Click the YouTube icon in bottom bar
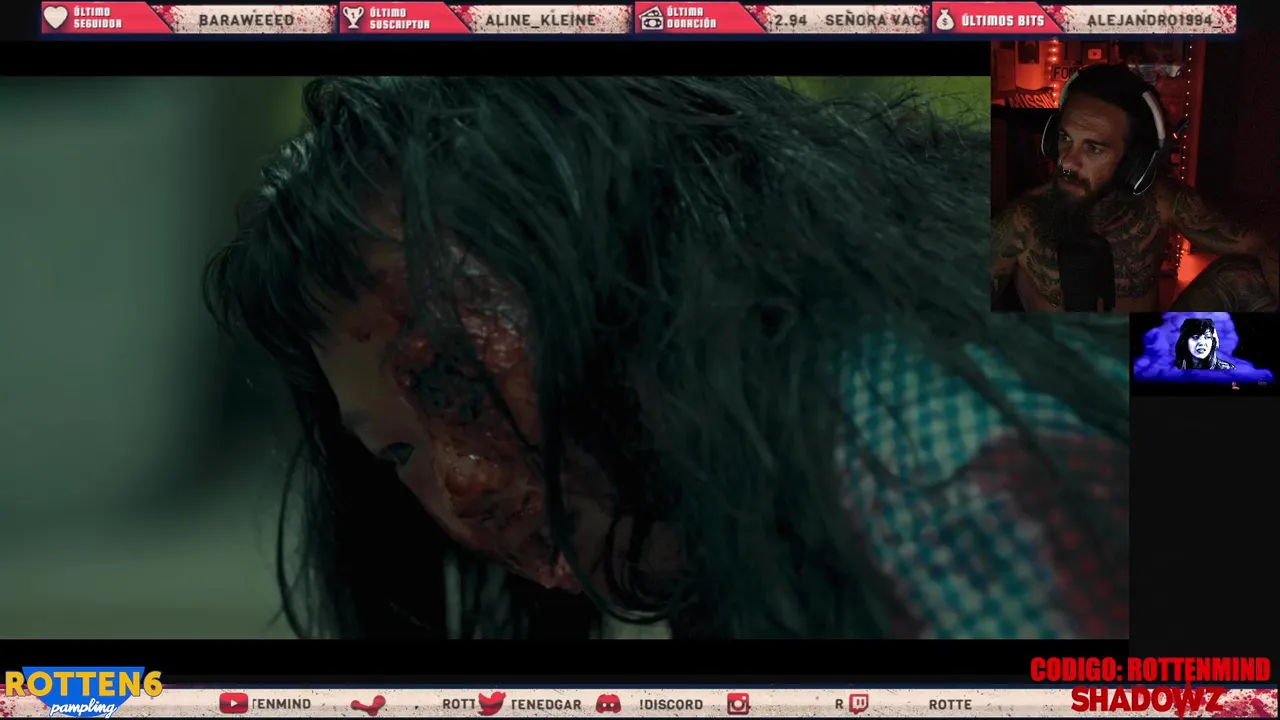1280x720 pixels. click(x=233, y=704)
